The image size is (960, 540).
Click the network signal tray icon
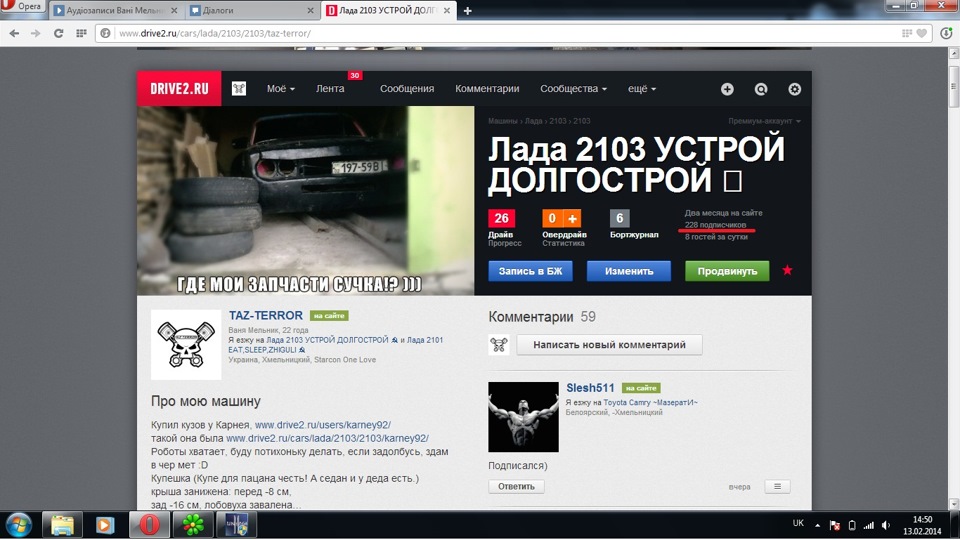point(869,525)
